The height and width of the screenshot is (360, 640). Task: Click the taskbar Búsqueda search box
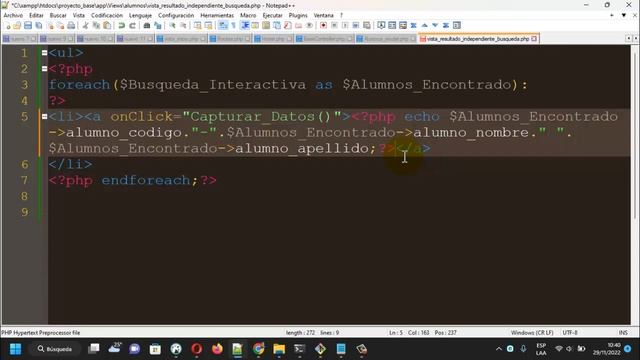[55, 349]
